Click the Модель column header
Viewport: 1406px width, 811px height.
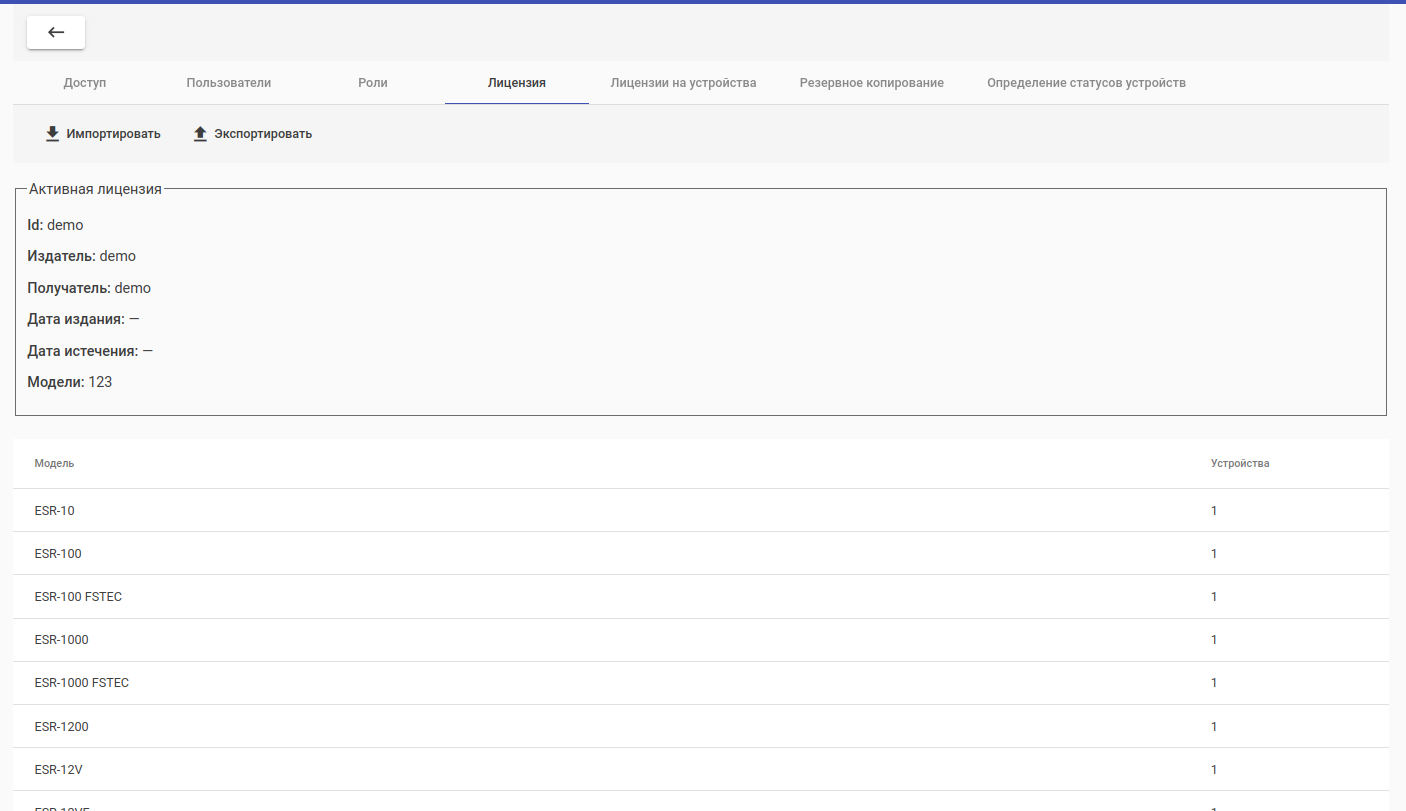coord(54,464)
